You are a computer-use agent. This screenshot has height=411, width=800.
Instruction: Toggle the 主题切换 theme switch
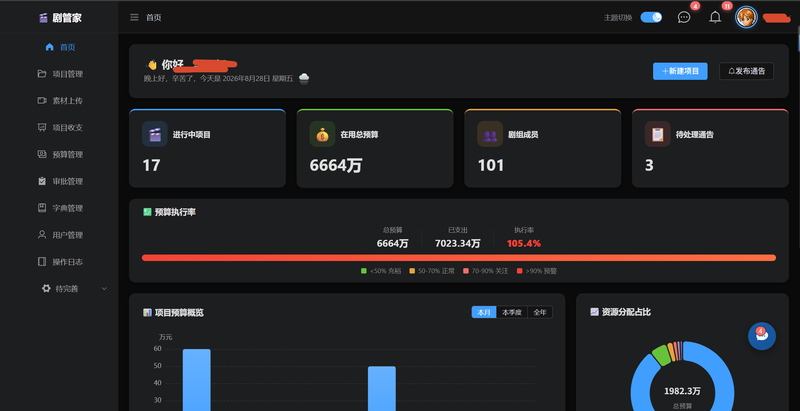(x=651, y=17)
